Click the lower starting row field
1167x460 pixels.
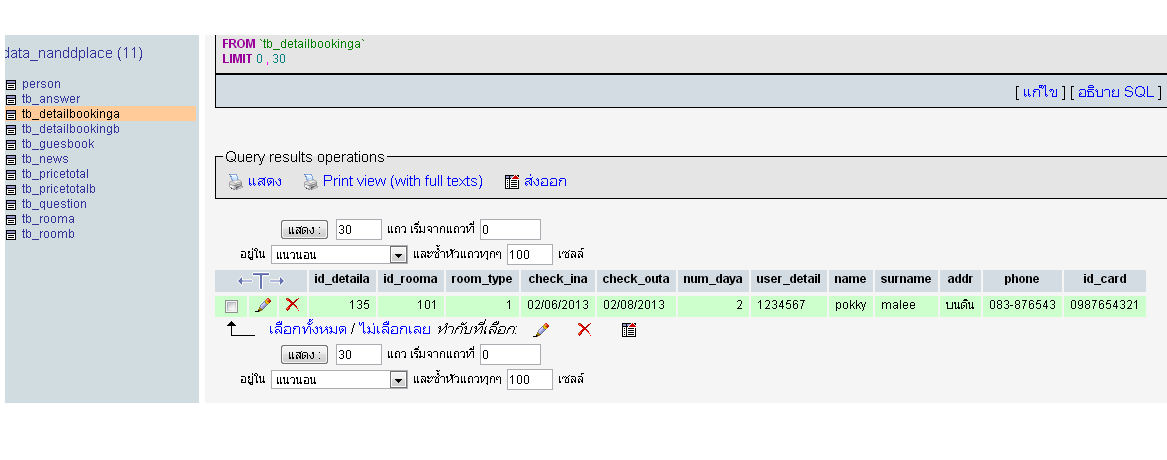click(x=510, y=355)
